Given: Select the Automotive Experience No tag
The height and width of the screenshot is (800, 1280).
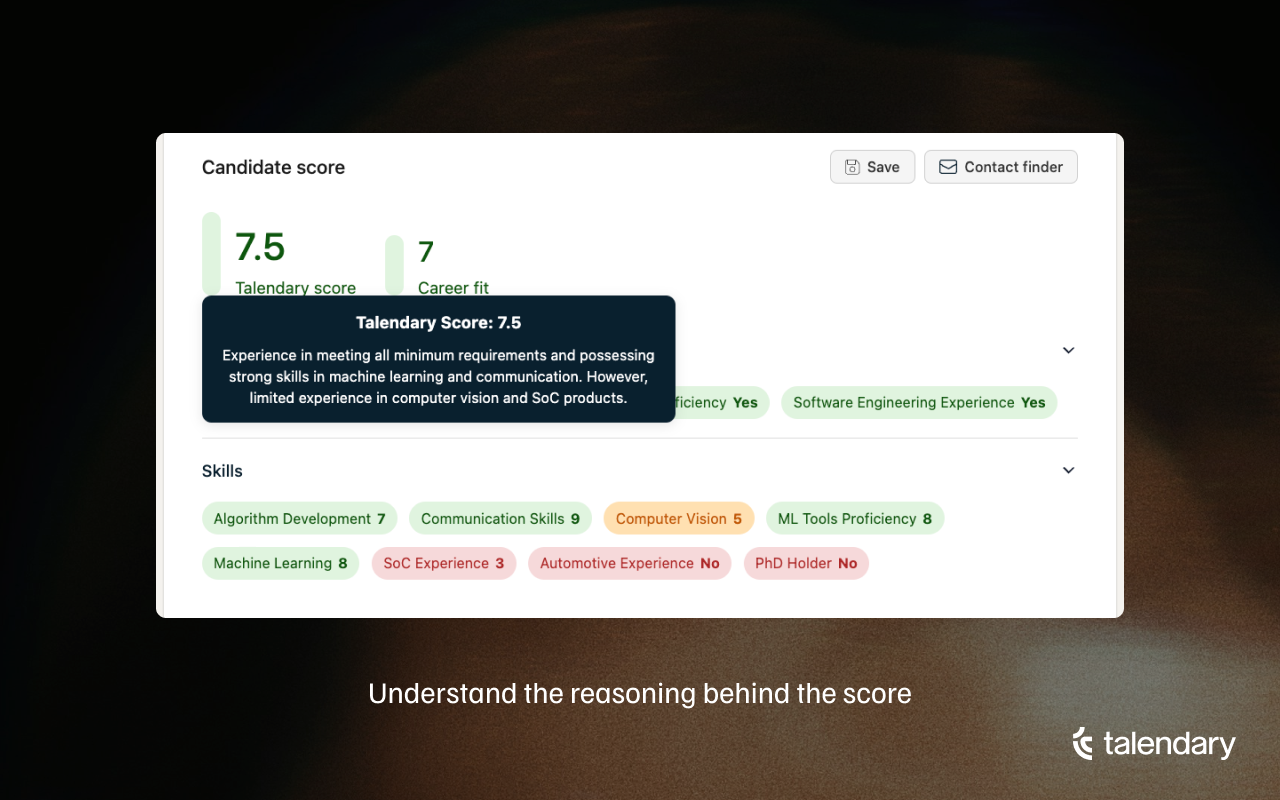Looking at the screenshot, I should click(630, 563).
